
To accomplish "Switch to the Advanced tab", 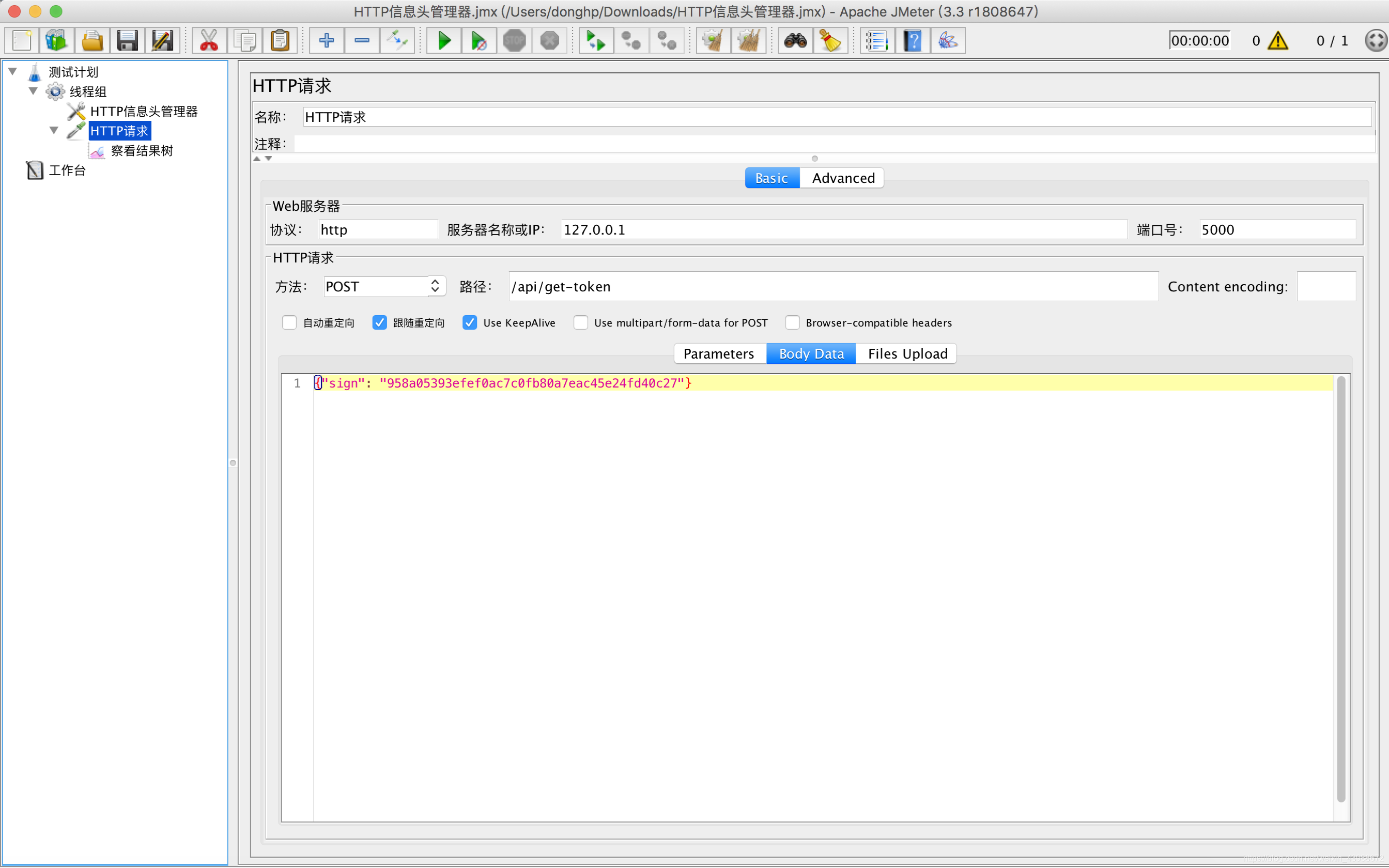I will (843, 178).
